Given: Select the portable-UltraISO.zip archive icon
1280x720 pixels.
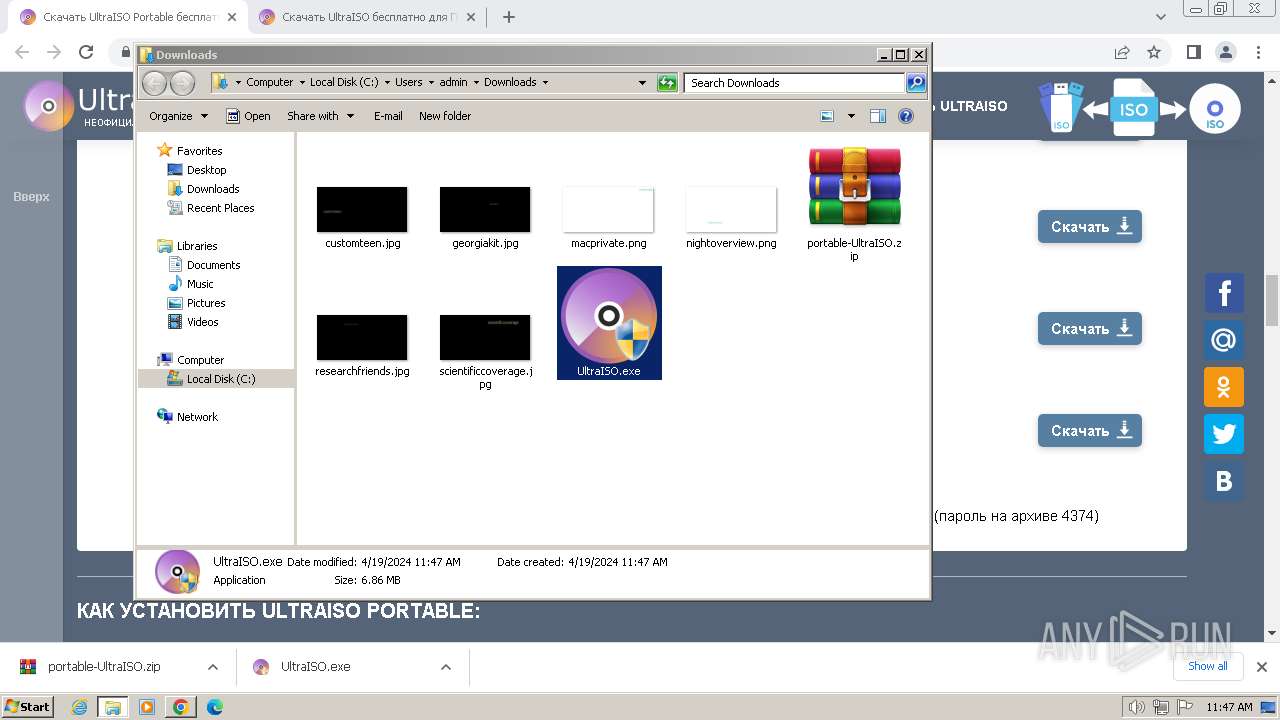Looking at the screenshot, I should pyautogui.click(x=855, y=186).
